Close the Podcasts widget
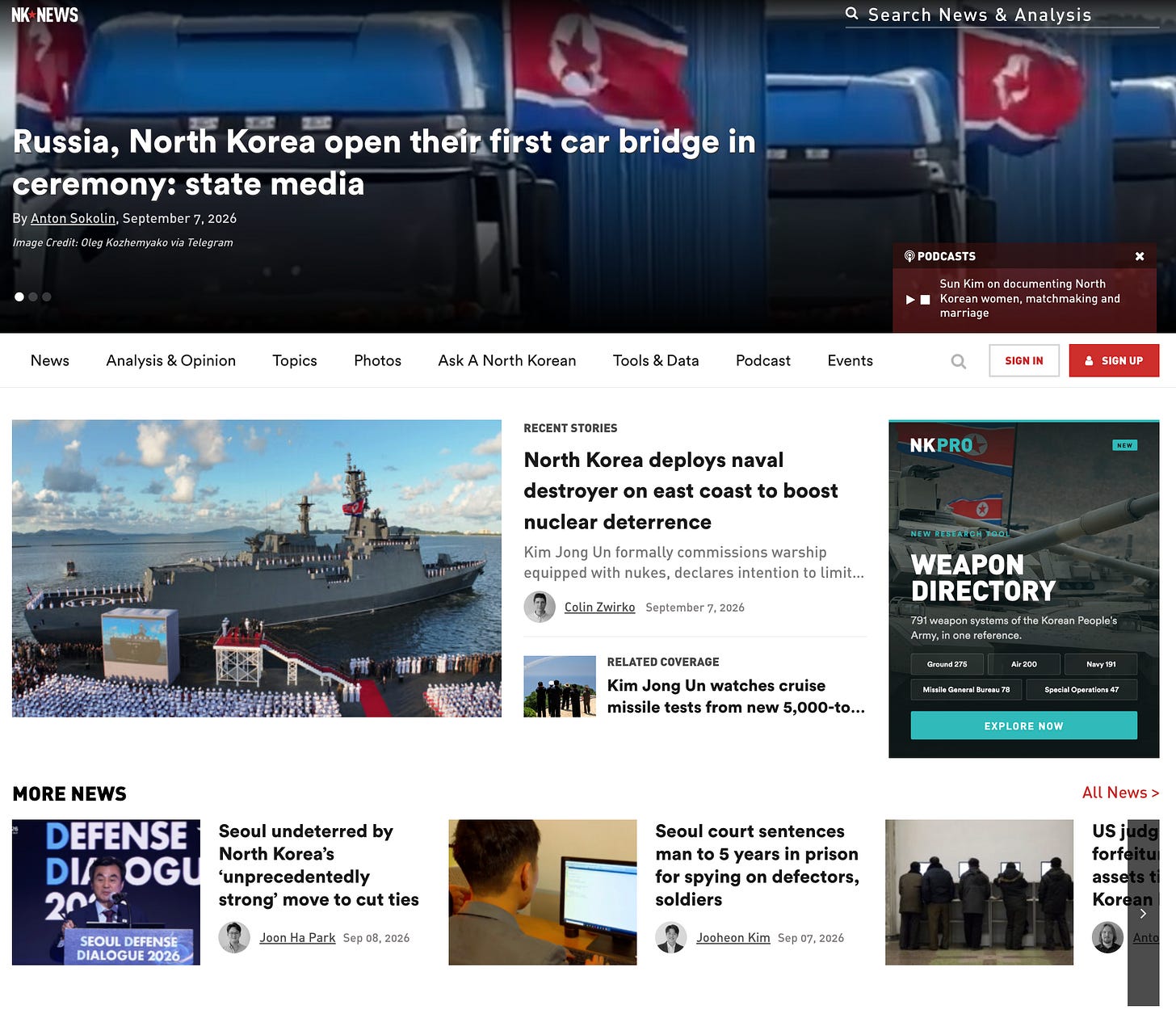The height and width of the screenshot is (1018, 1176). (1140, 256)
